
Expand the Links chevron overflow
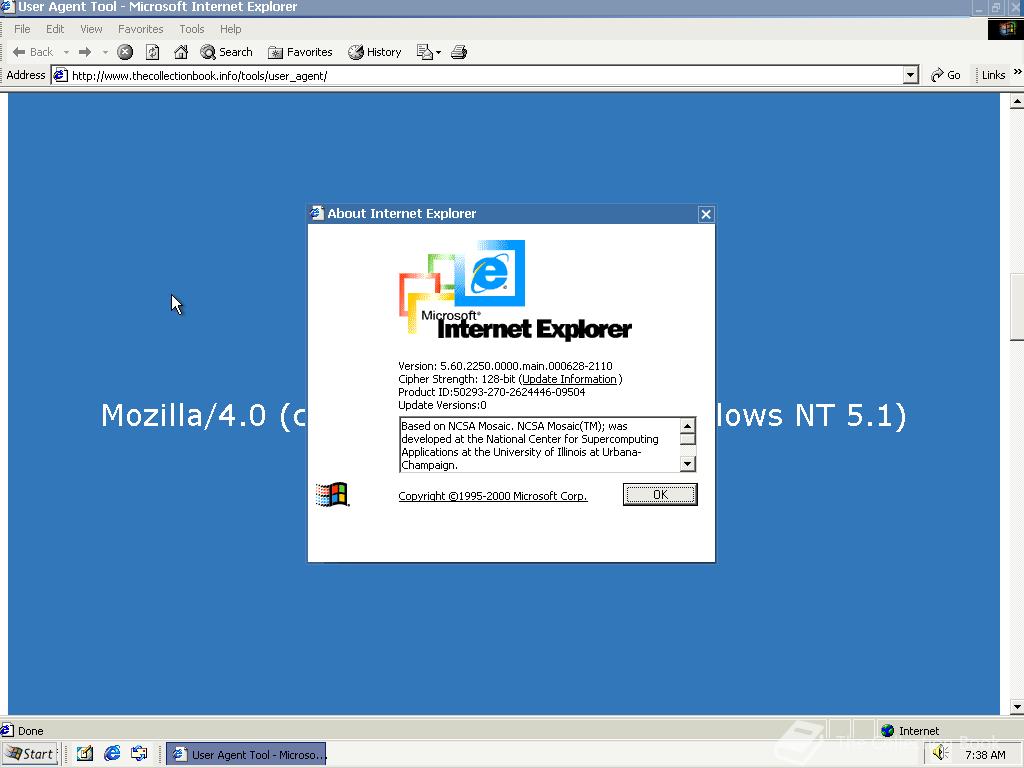1017,71
